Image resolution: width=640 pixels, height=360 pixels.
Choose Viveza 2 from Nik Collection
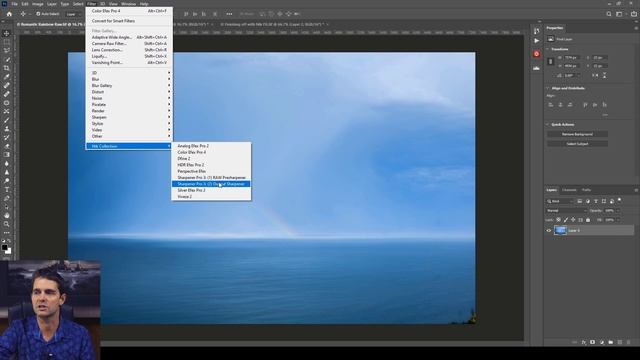[211, 197]
